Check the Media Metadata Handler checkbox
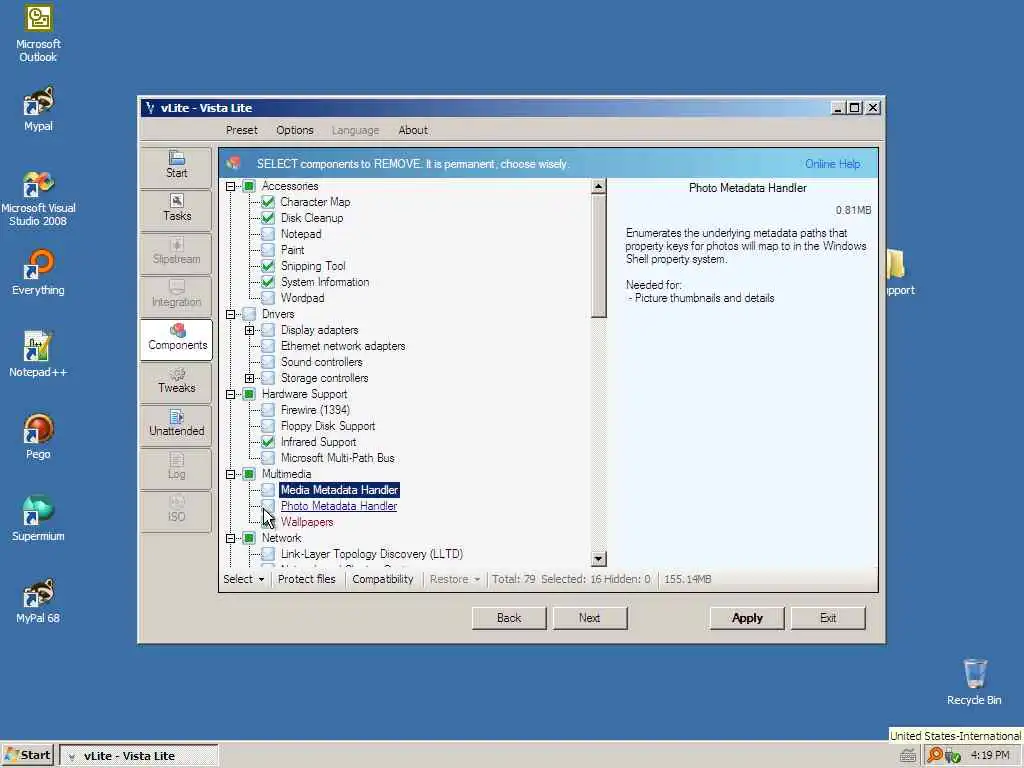Screen dimensions: 1024x768 [268, 490]
